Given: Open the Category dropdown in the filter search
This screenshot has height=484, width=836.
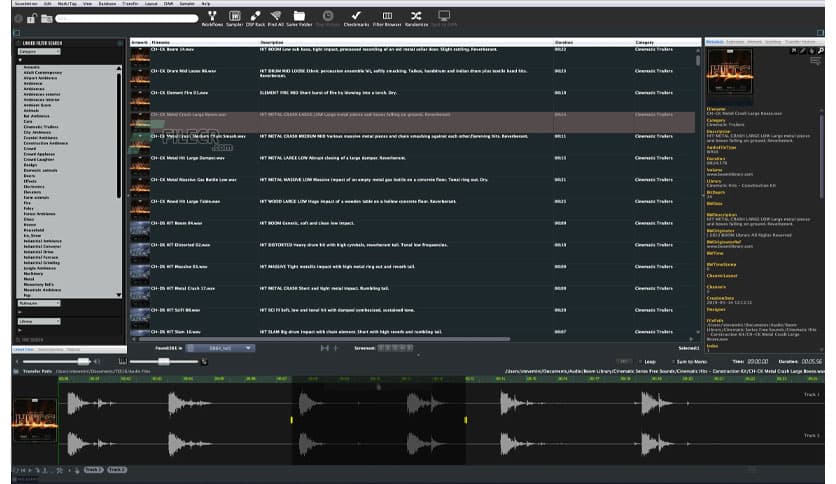Looking at the screenshot, I should tap(39, 52).
